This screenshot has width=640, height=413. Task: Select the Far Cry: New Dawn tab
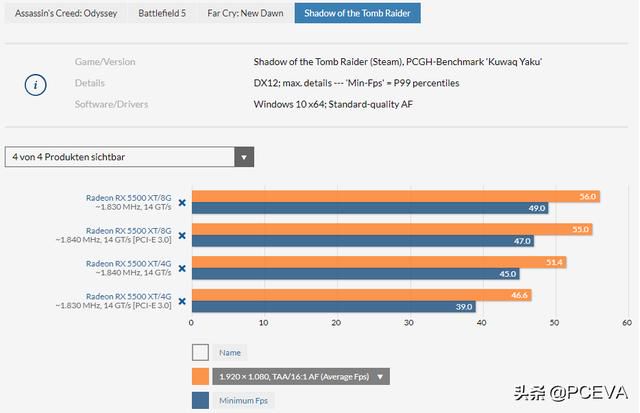(x=245, y=13)
